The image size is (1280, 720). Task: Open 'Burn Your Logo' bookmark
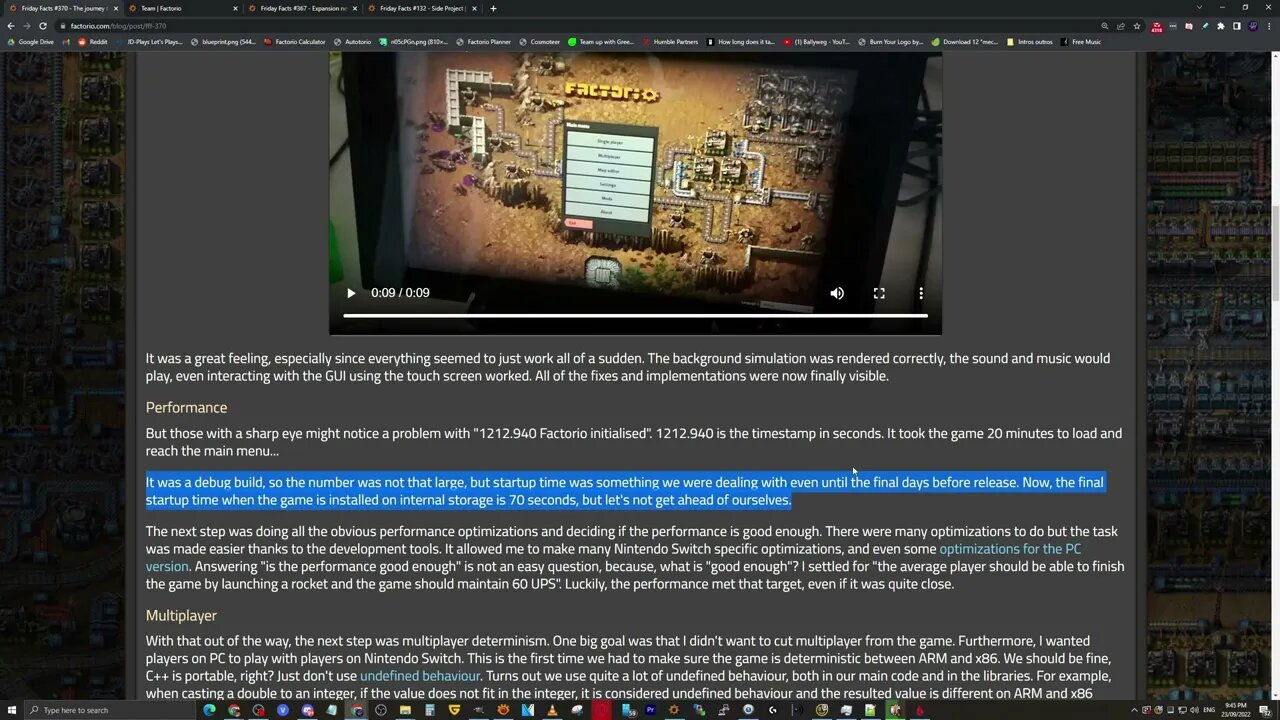coord(891,42)
